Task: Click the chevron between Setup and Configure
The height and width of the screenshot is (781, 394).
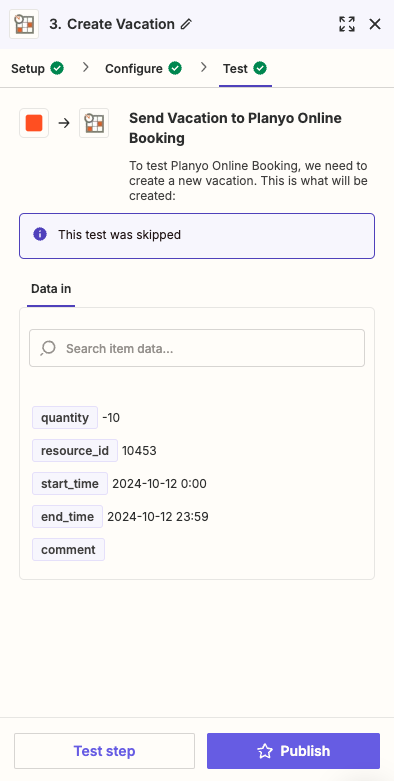Action: pos(86,67)
